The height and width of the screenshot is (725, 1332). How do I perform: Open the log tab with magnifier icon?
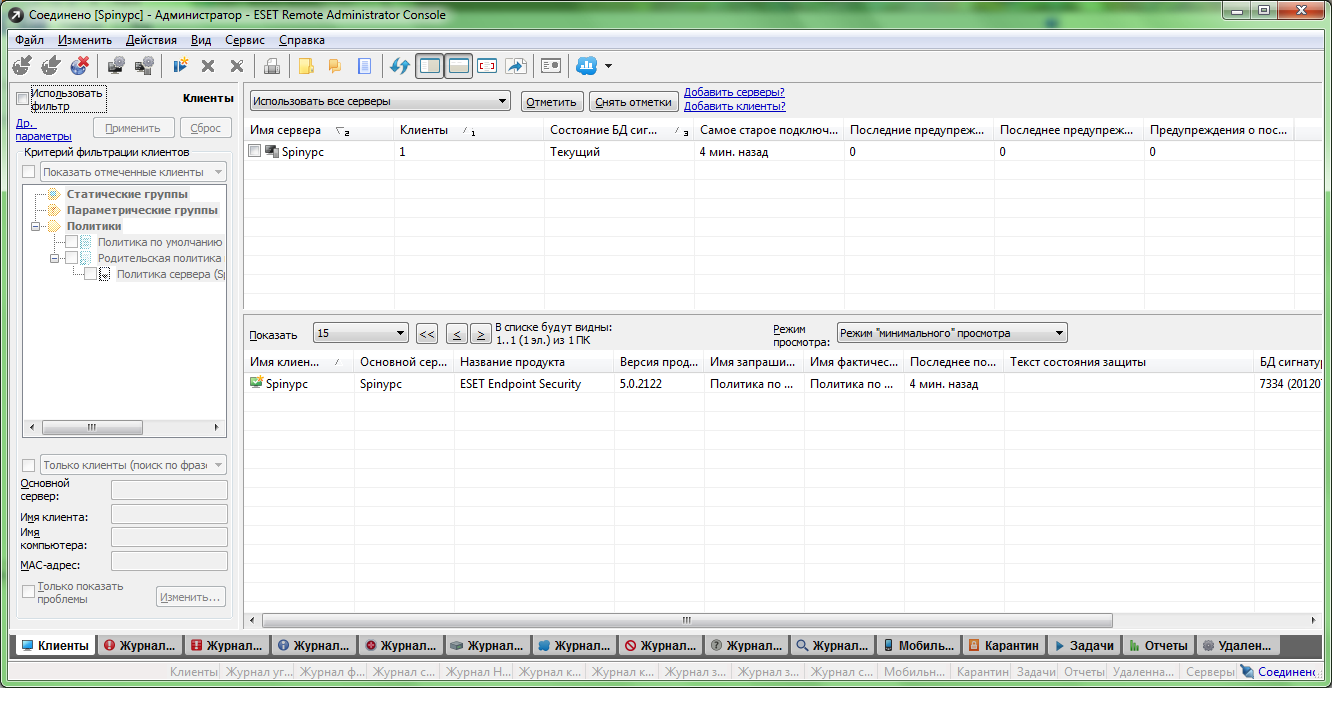(834, 645)
